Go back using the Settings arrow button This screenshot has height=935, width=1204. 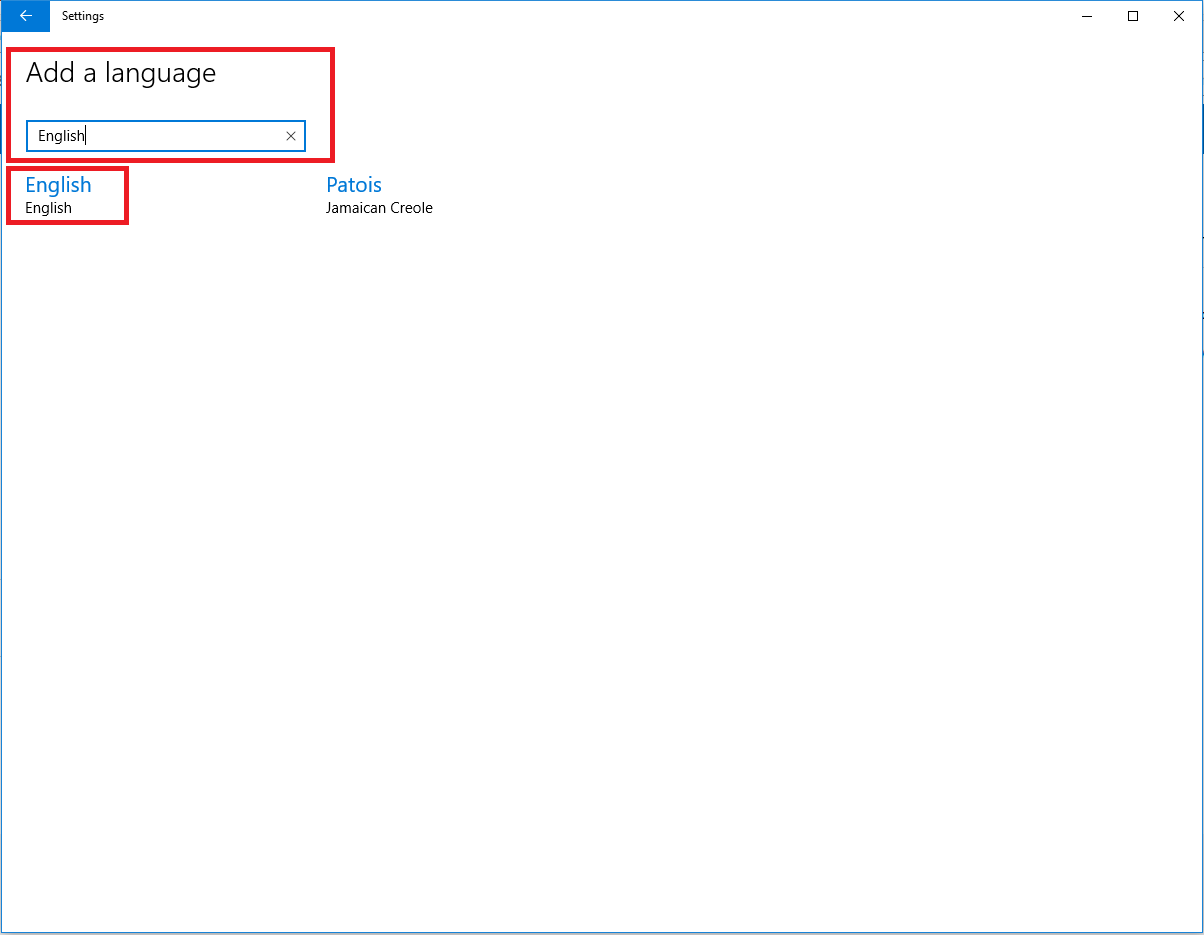[25, 16]
